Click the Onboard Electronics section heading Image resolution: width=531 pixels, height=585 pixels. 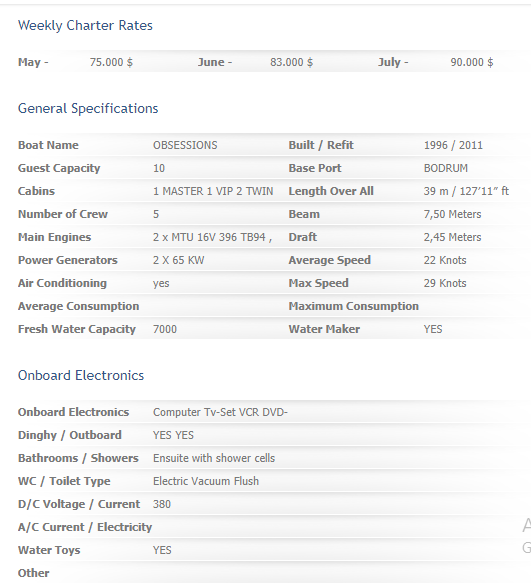[x=81, y=376]
